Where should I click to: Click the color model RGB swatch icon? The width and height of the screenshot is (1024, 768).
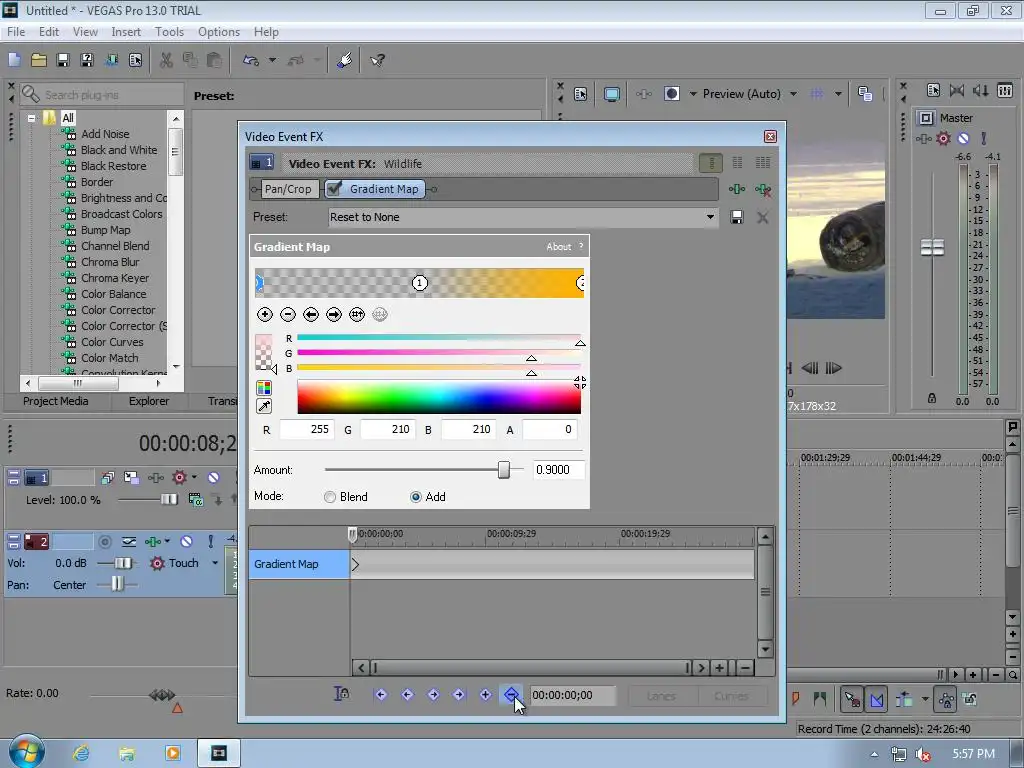pos(264,388)
